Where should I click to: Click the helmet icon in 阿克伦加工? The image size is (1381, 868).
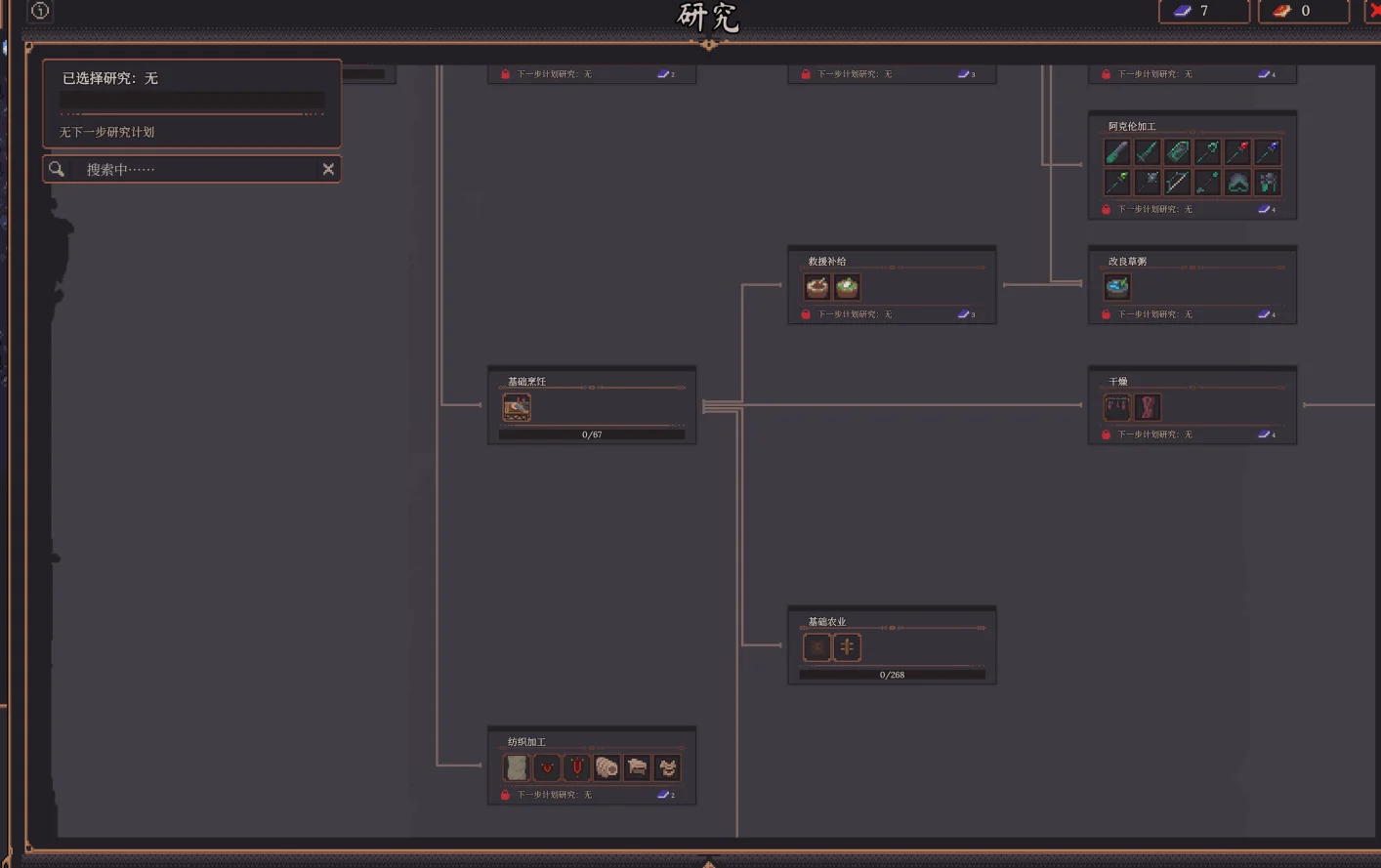pos(1237,182)
